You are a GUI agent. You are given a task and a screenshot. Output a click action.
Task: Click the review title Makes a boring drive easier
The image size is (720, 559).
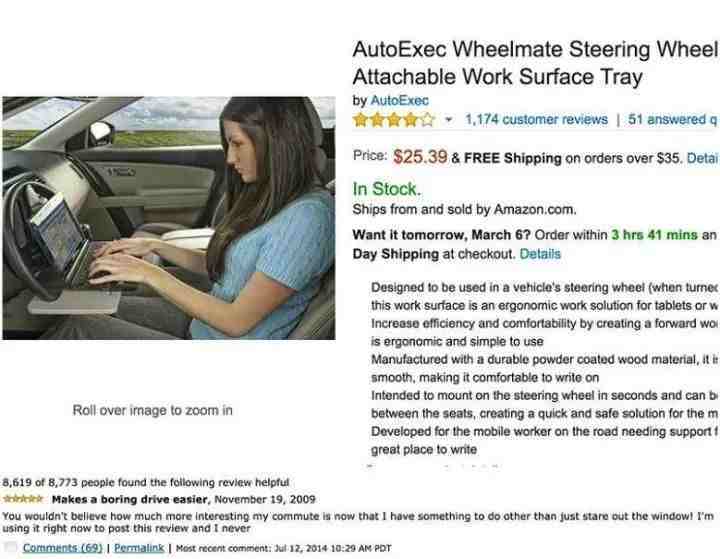(130, 499)
